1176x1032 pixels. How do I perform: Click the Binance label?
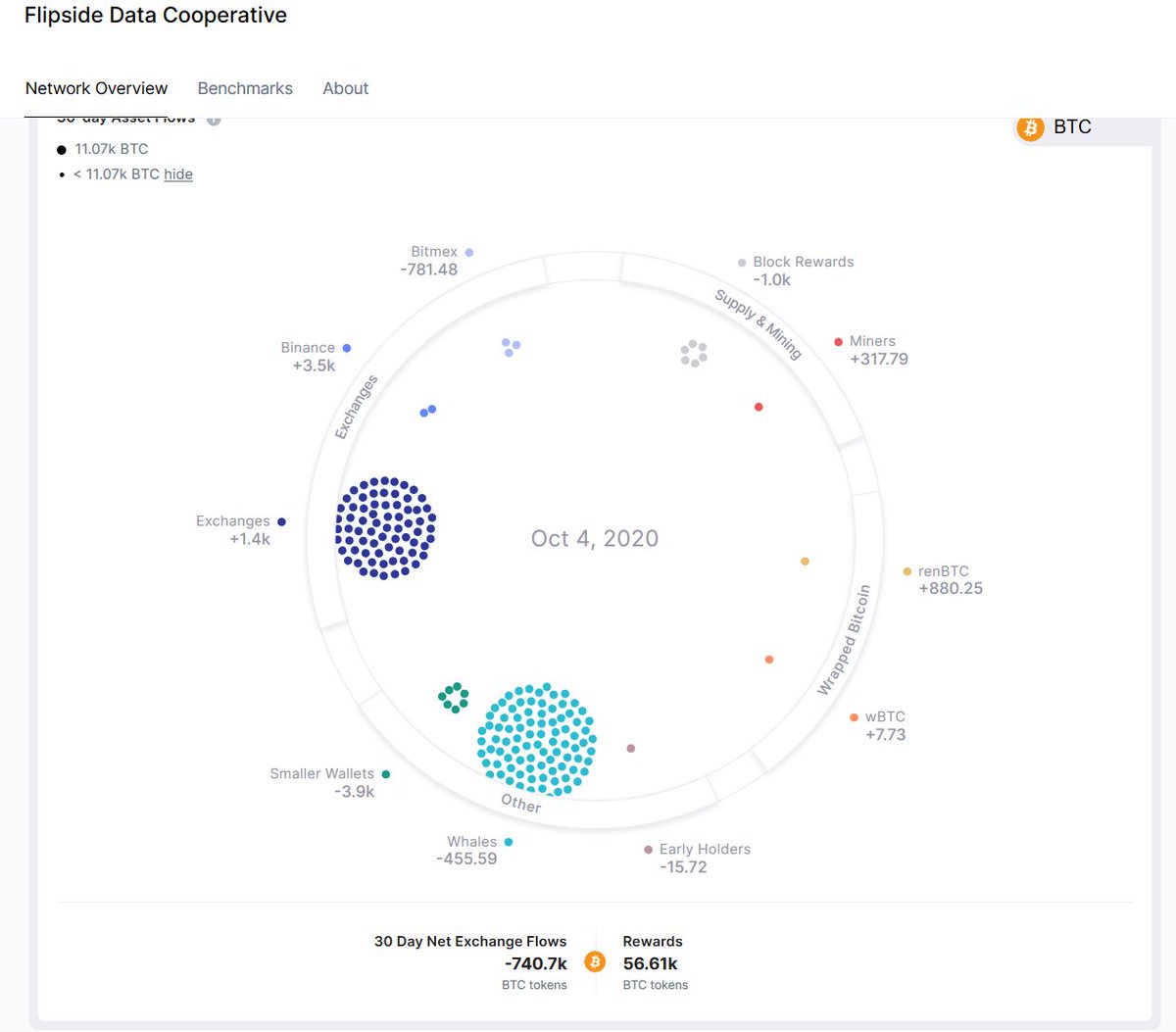coord(308,348)
